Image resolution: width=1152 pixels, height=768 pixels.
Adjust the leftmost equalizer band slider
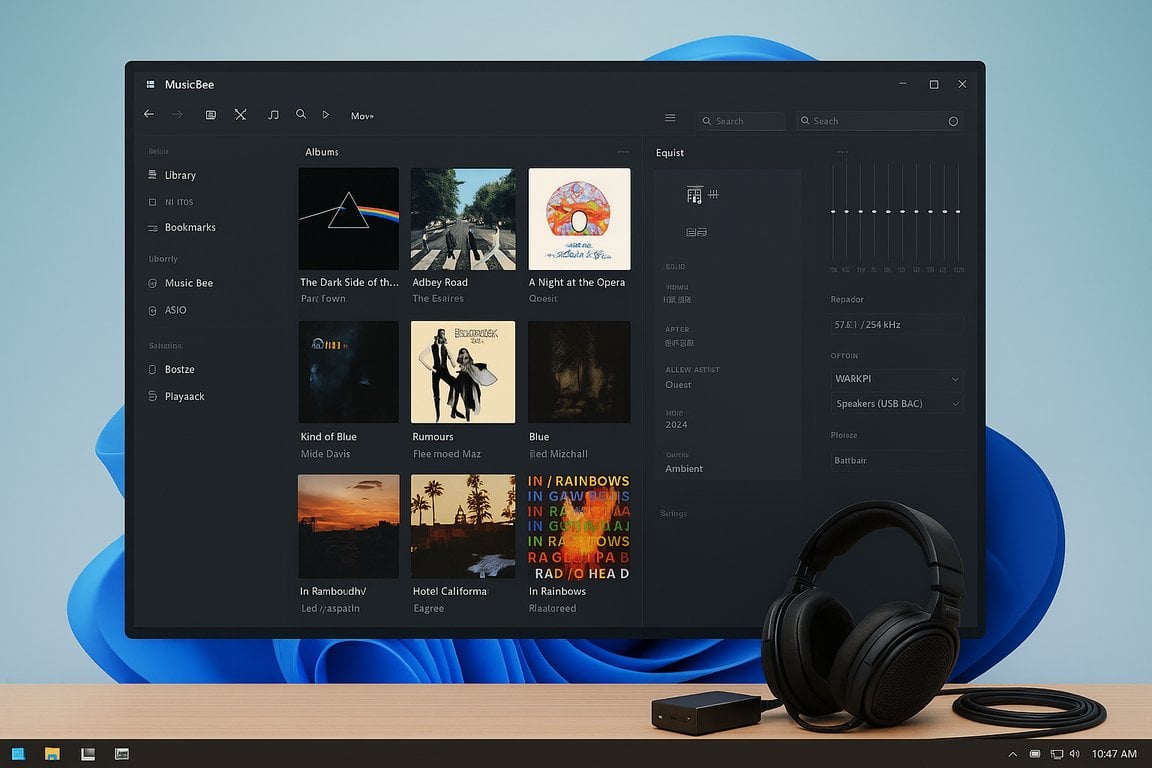pyautogui.click(x=833, y=212)
